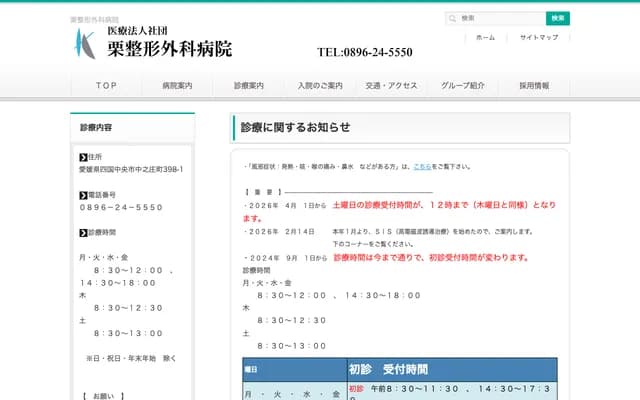
Task: Click the magnifier icon in search box
Action: coord(454,18)
